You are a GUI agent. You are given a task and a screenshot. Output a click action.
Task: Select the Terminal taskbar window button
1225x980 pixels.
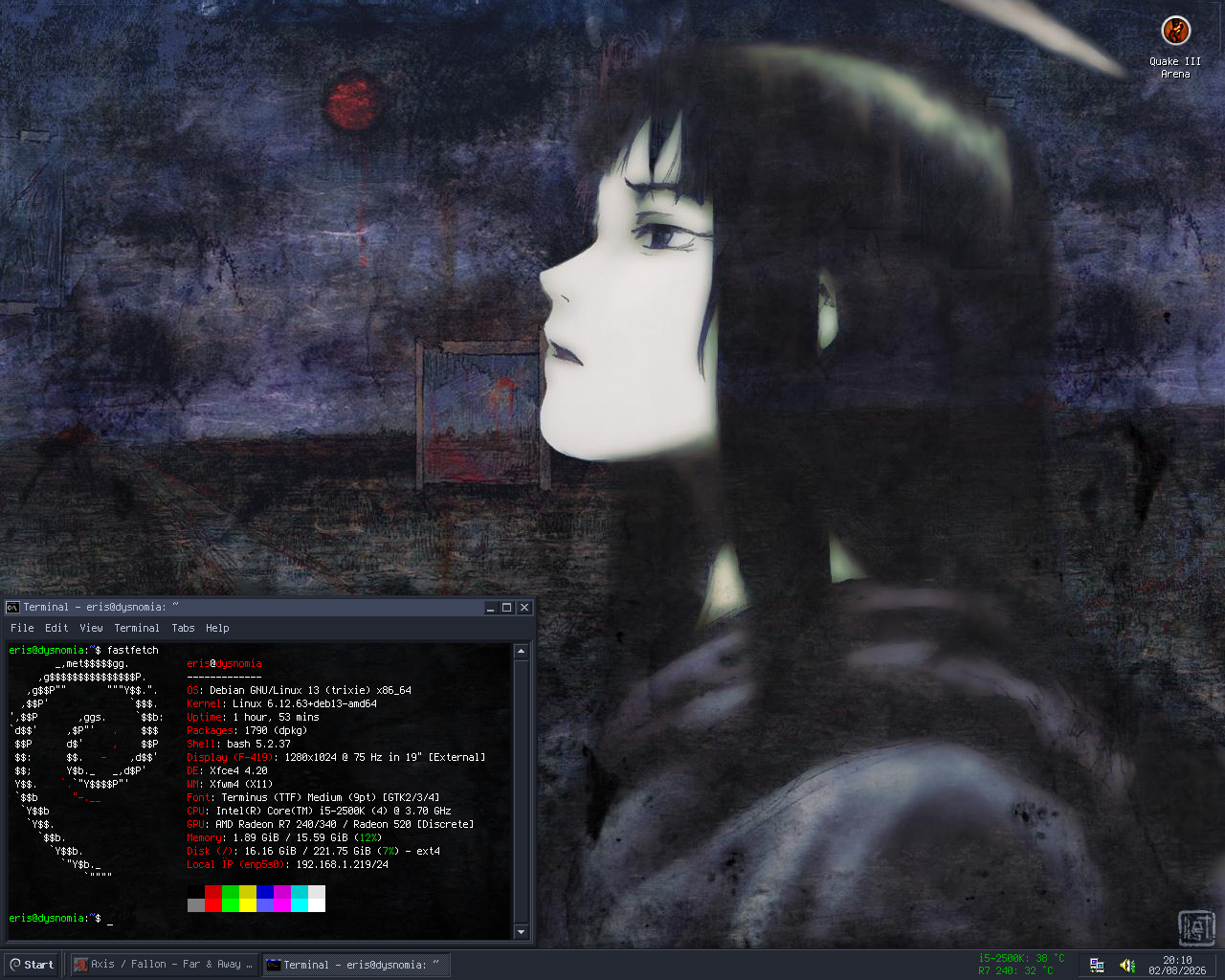(355, 965)
